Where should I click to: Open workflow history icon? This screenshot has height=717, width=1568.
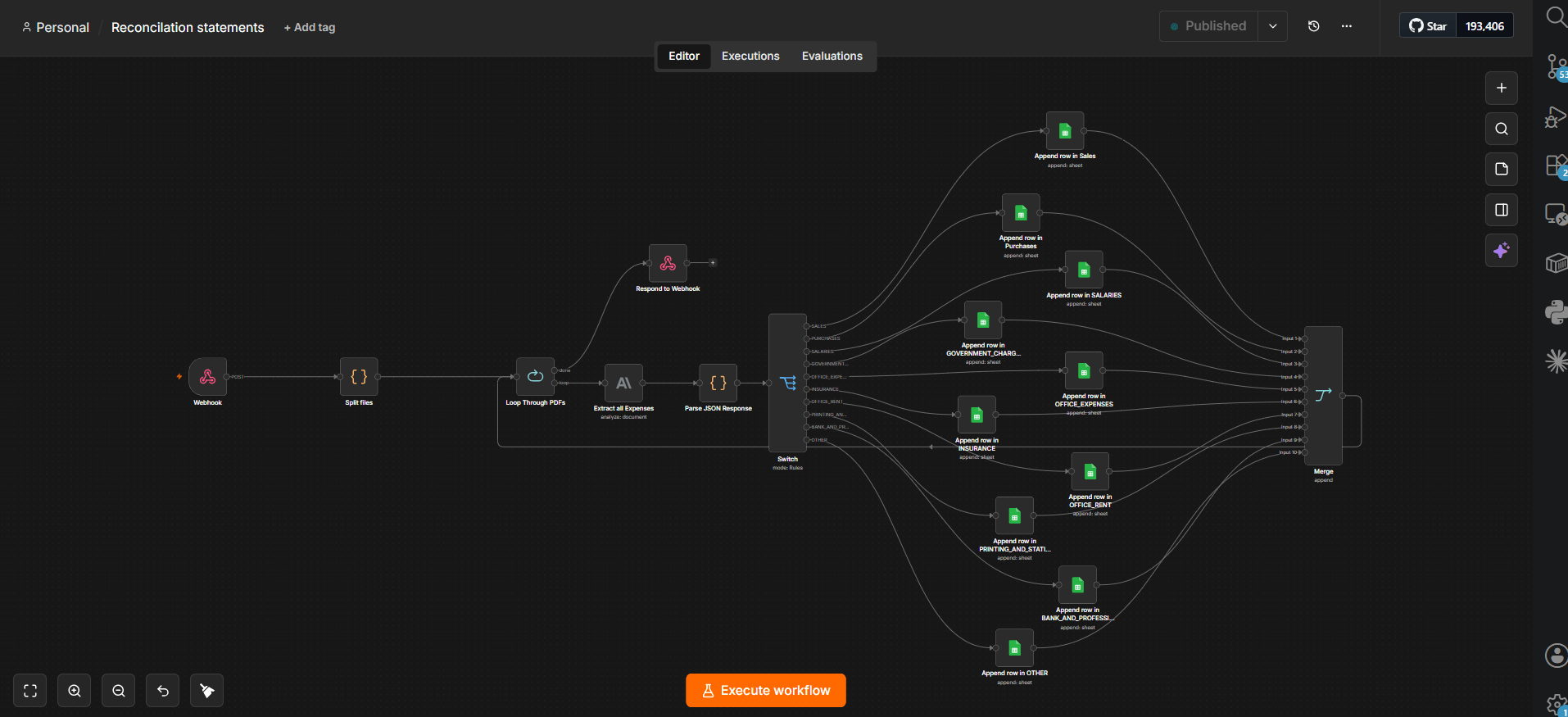click(1314, 26)
